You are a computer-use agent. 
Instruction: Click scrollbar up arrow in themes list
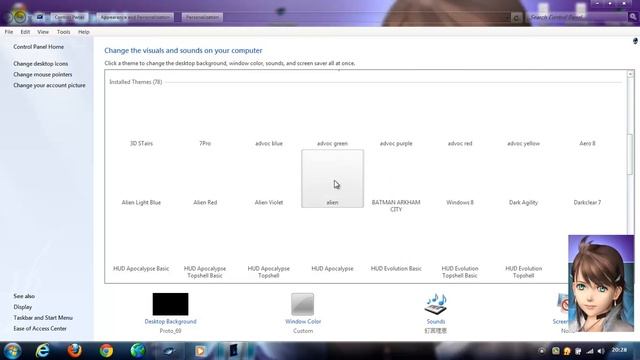630,74
